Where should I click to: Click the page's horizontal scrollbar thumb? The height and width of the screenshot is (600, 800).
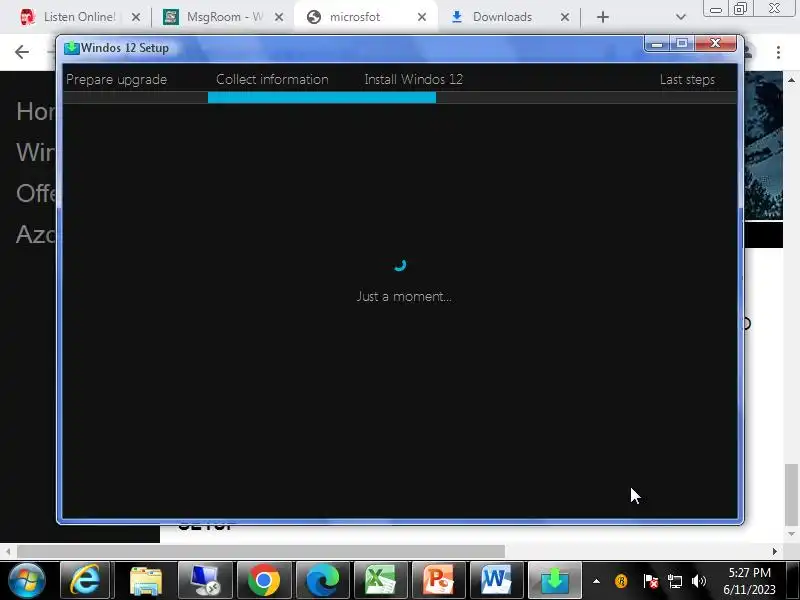click(x=261, y=552)
